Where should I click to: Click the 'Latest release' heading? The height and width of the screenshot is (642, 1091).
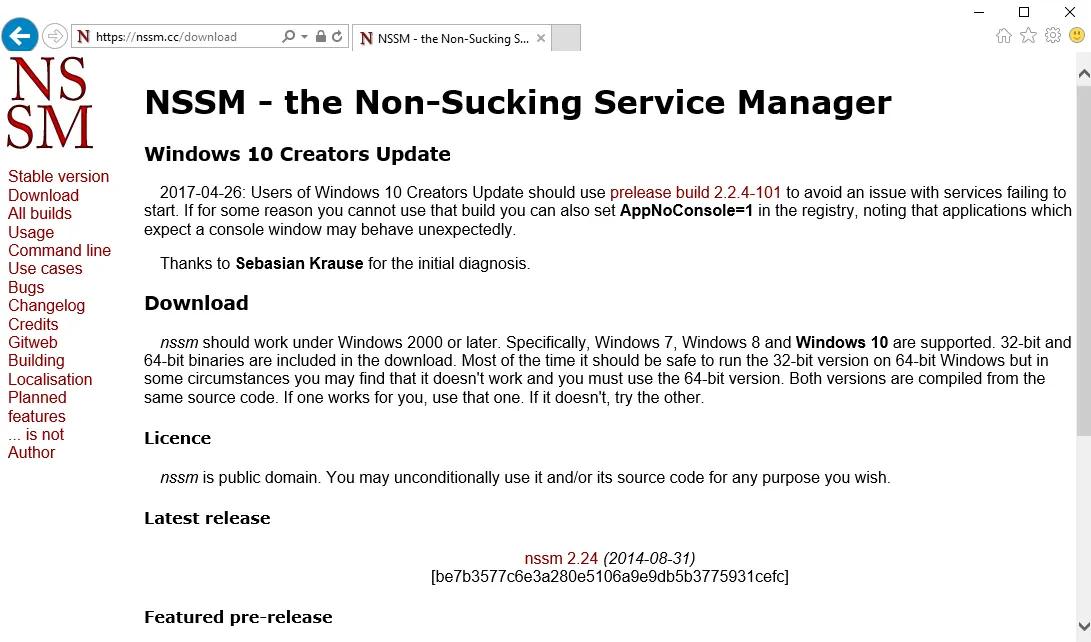207,518
